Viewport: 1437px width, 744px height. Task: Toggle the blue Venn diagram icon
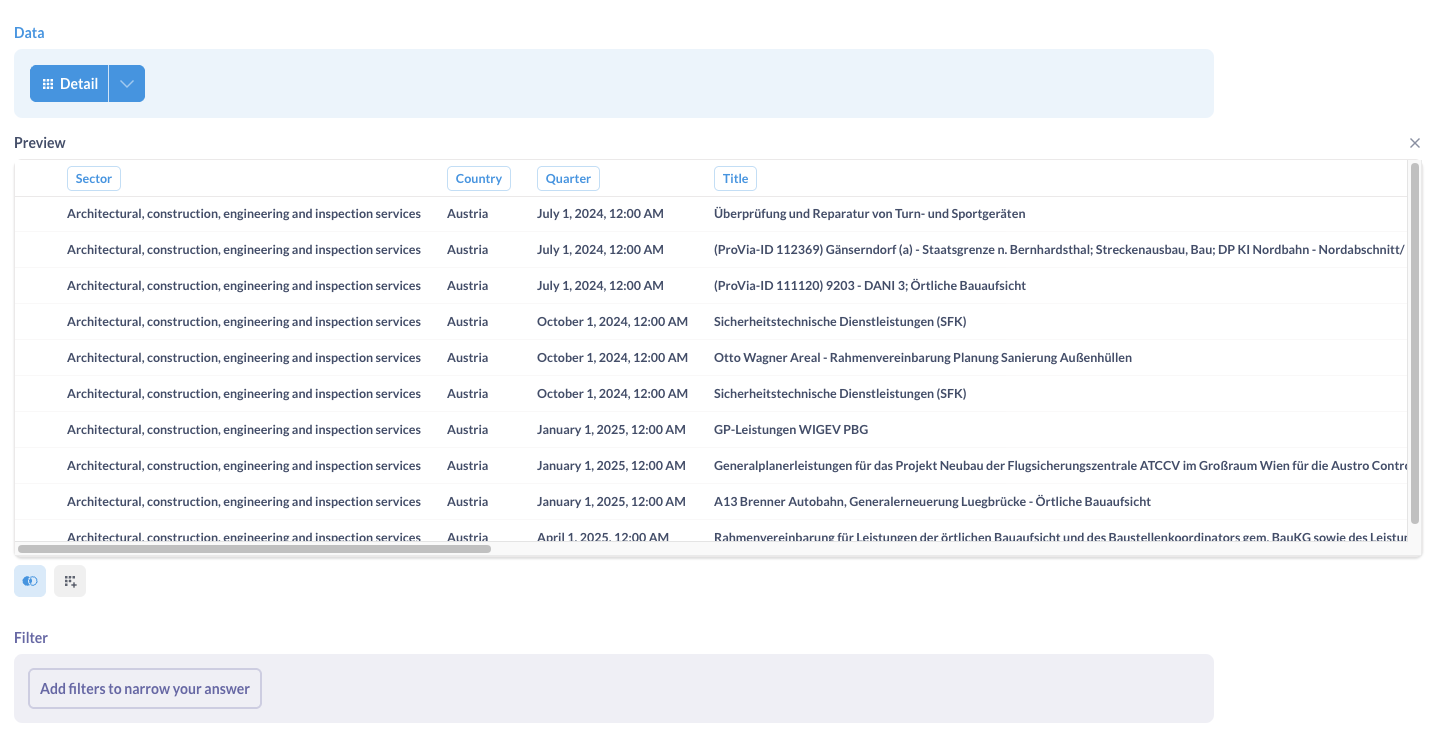[29, 580]
